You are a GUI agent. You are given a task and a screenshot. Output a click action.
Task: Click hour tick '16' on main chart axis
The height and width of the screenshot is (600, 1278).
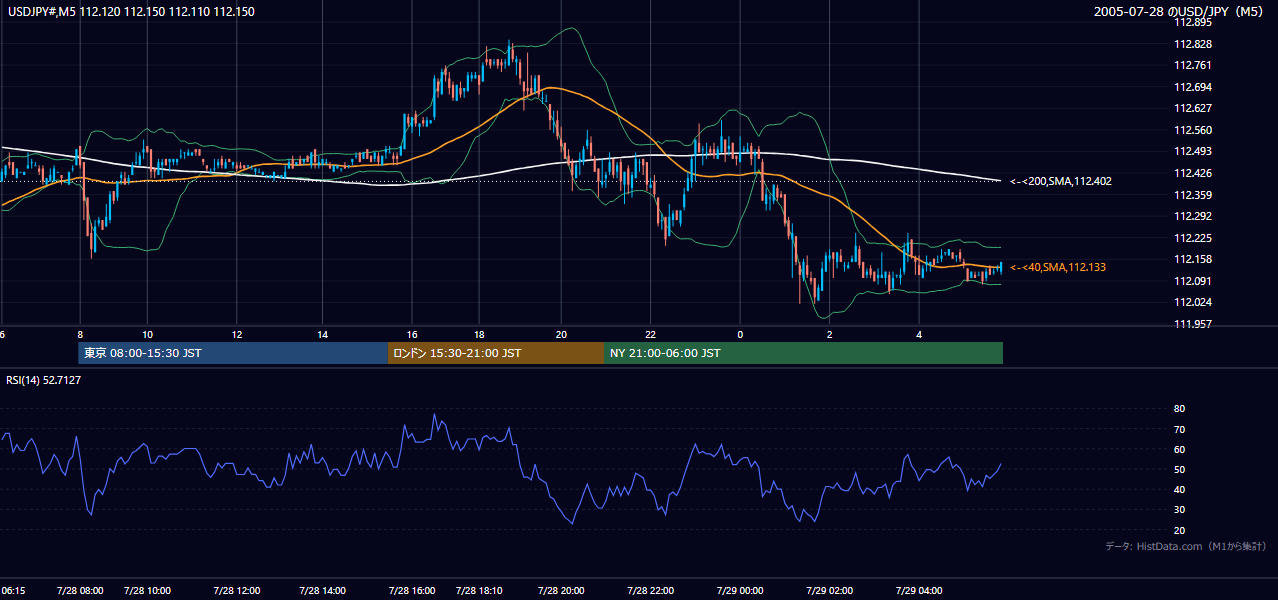(x=412, y=334)
